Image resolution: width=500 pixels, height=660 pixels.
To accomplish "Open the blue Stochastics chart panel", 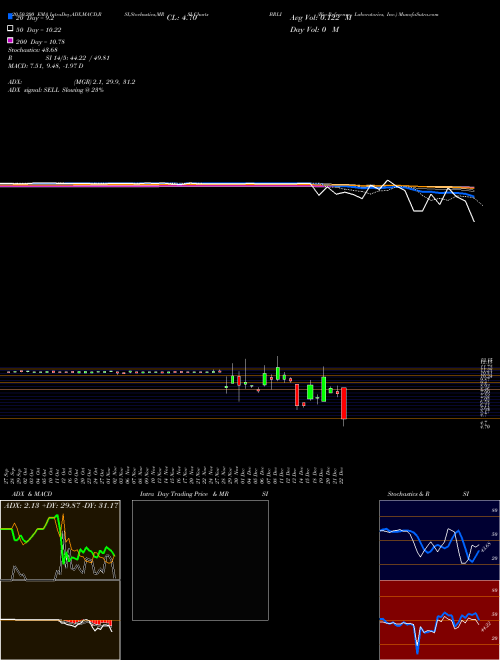I will [439, 540].
